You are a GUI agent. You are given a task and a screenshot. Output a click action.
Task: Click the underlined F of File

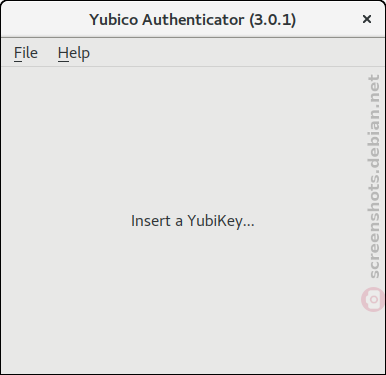[17, 53]
